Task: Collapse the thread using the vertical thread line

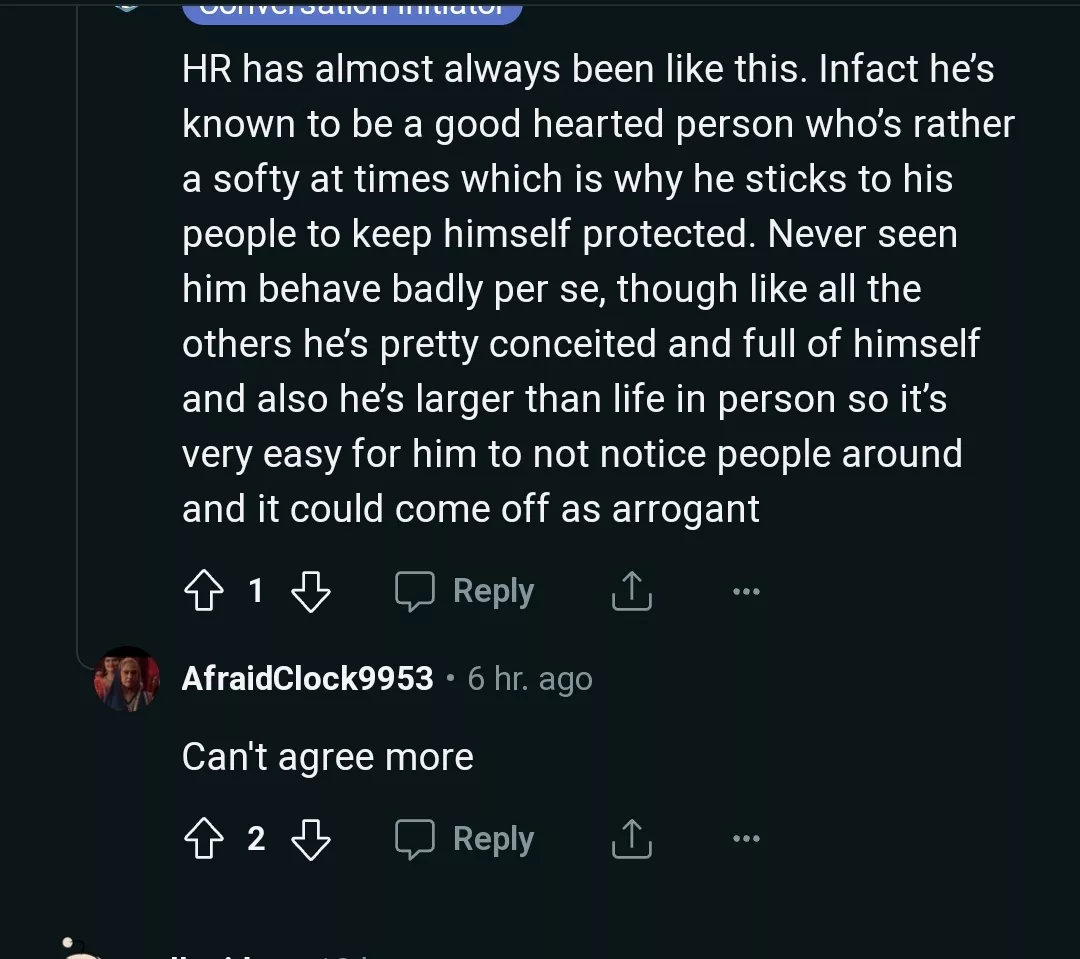Action: pos(78,330)
